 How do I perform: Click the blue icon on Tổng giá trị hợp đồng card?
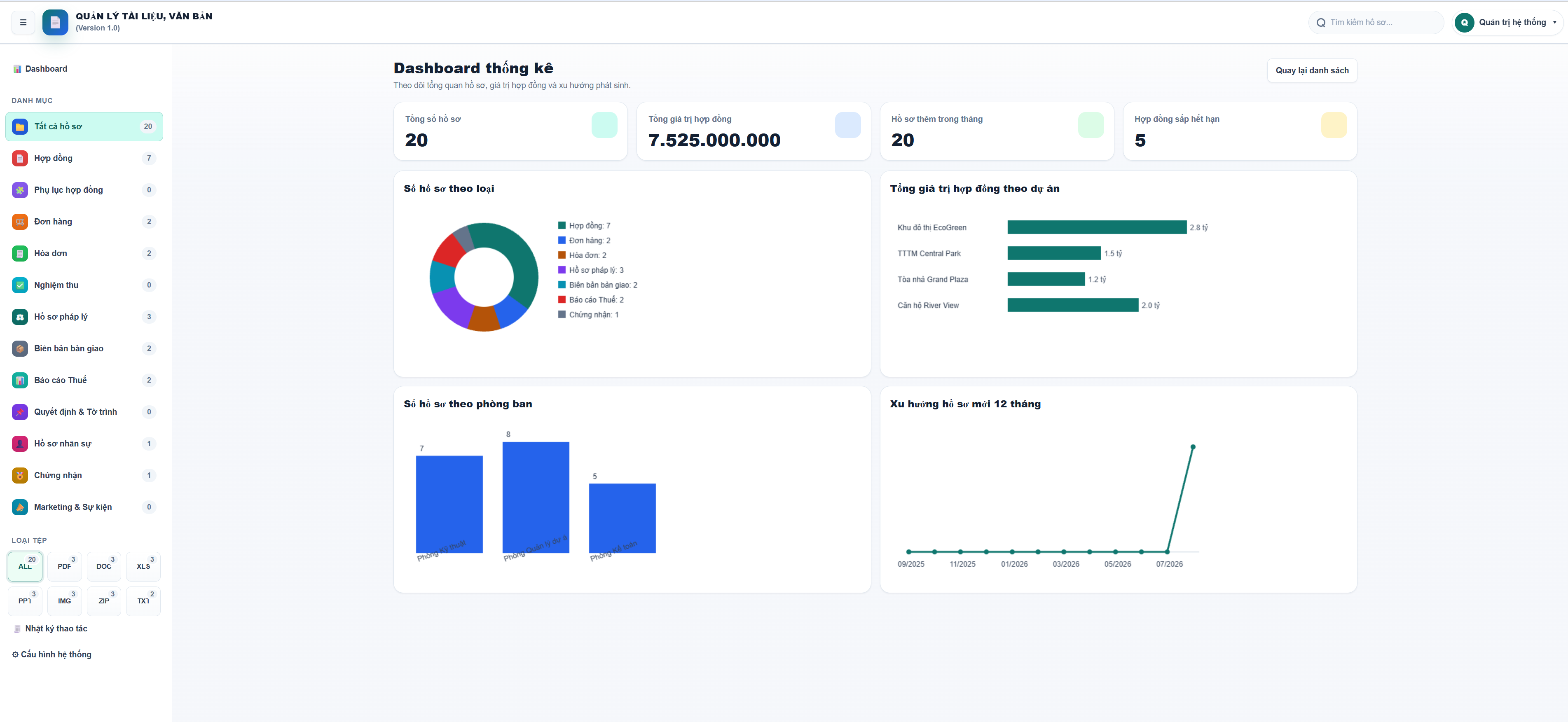pos(847,125)
